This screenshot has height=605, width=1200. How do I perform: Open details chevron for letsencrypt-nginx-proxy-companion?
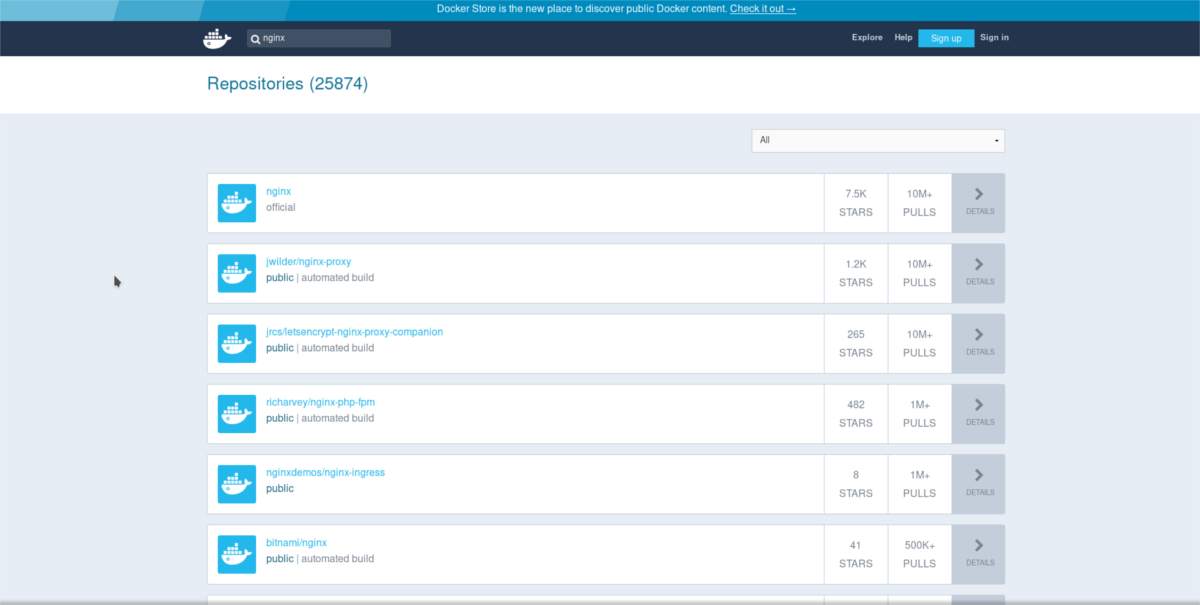click(x=979, y=334)
